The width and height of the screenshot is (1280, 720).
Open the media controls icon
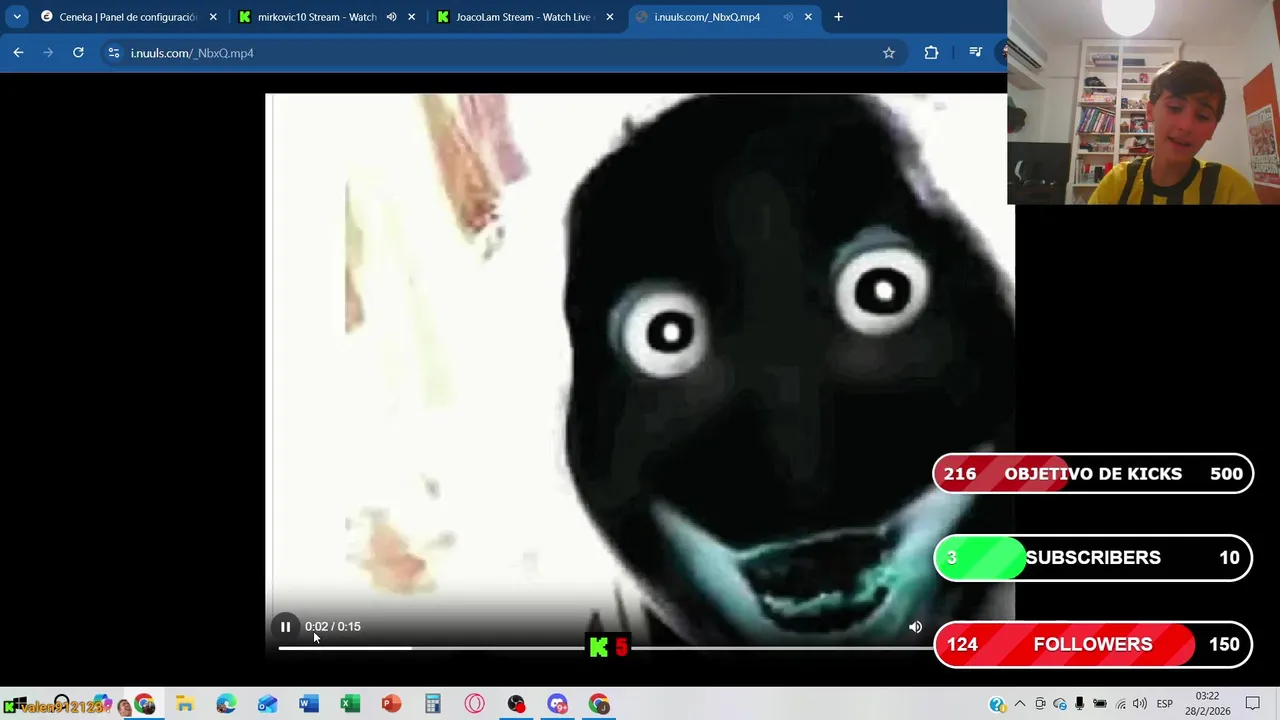click(x=975, y=53)
